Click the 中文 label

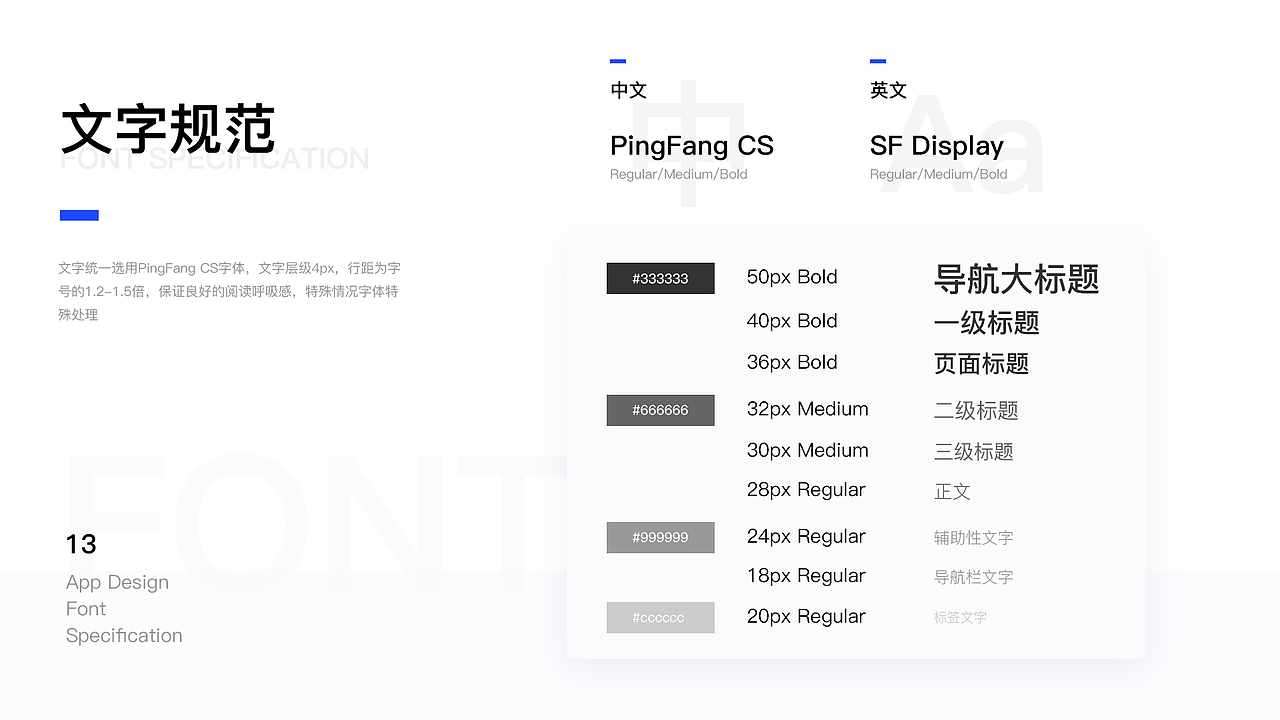pos(629,90)
